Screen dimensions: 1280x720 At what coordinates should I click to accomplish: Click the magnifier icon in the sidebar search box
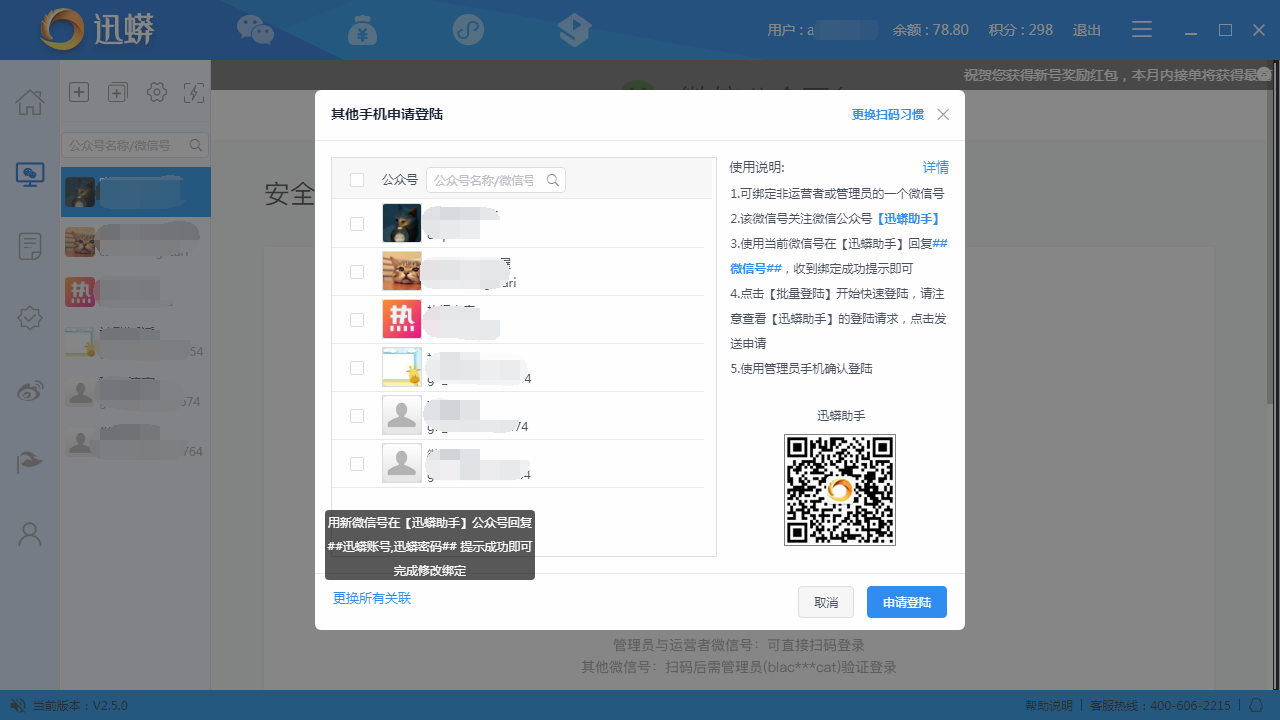point(196,146)
